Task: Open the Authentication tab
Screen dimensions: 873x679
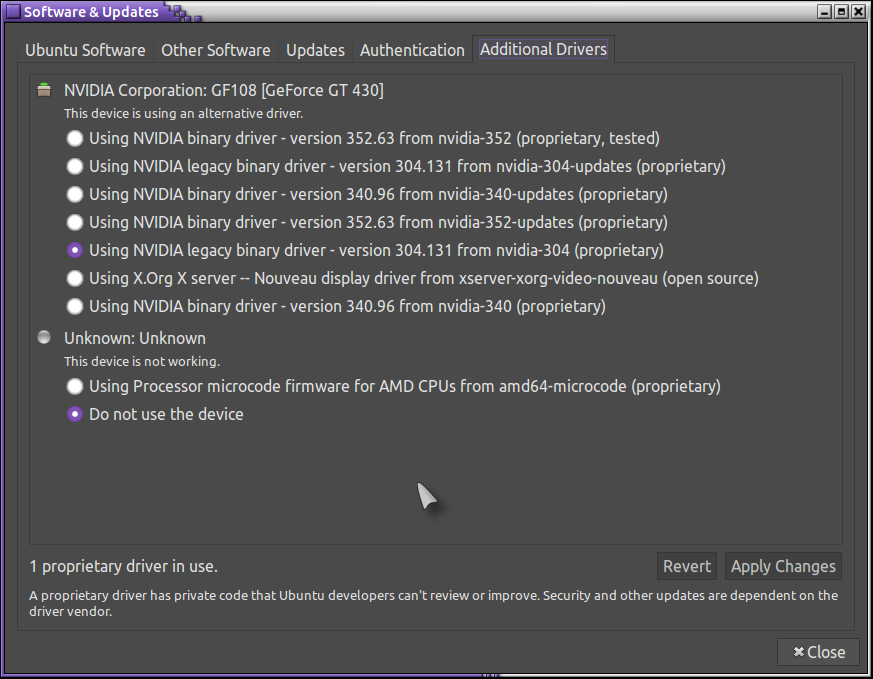Action: tap(412, 50)
